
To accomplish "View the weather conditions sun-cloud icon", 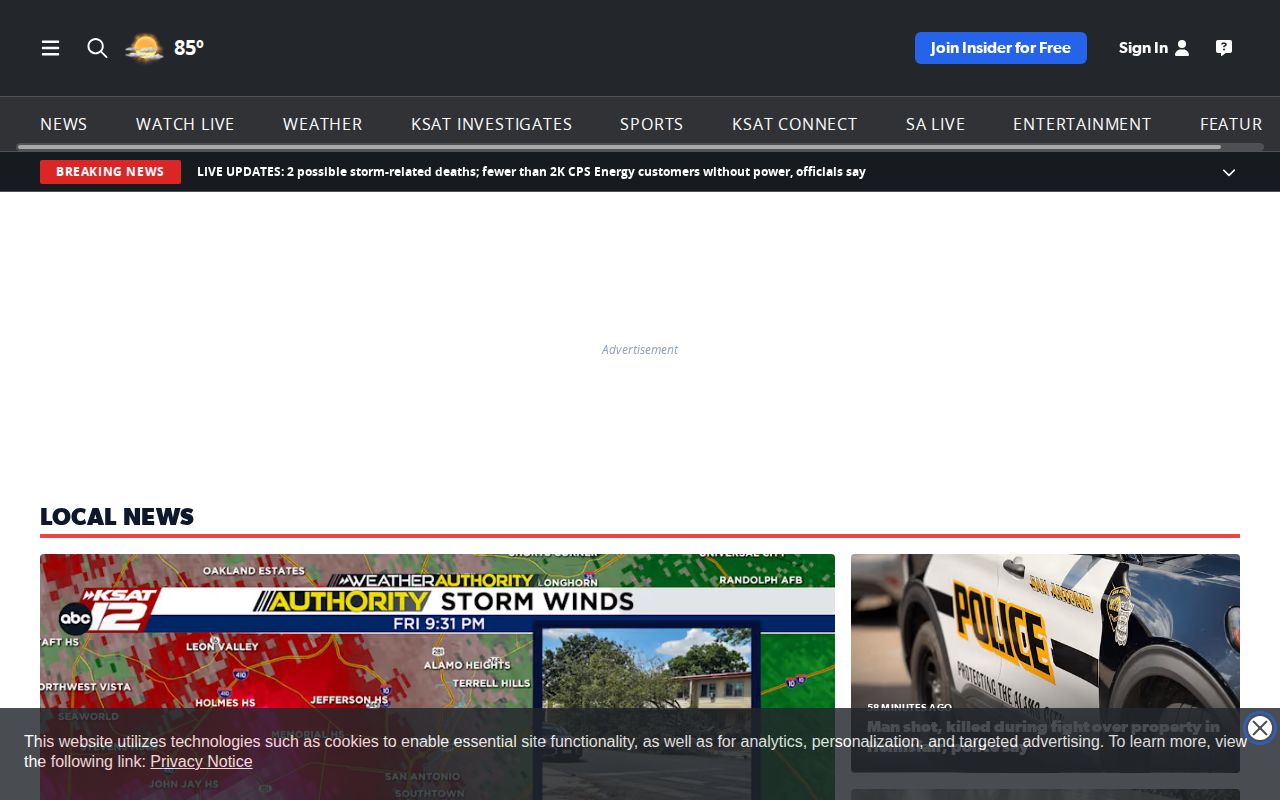I will click(144, 48).
